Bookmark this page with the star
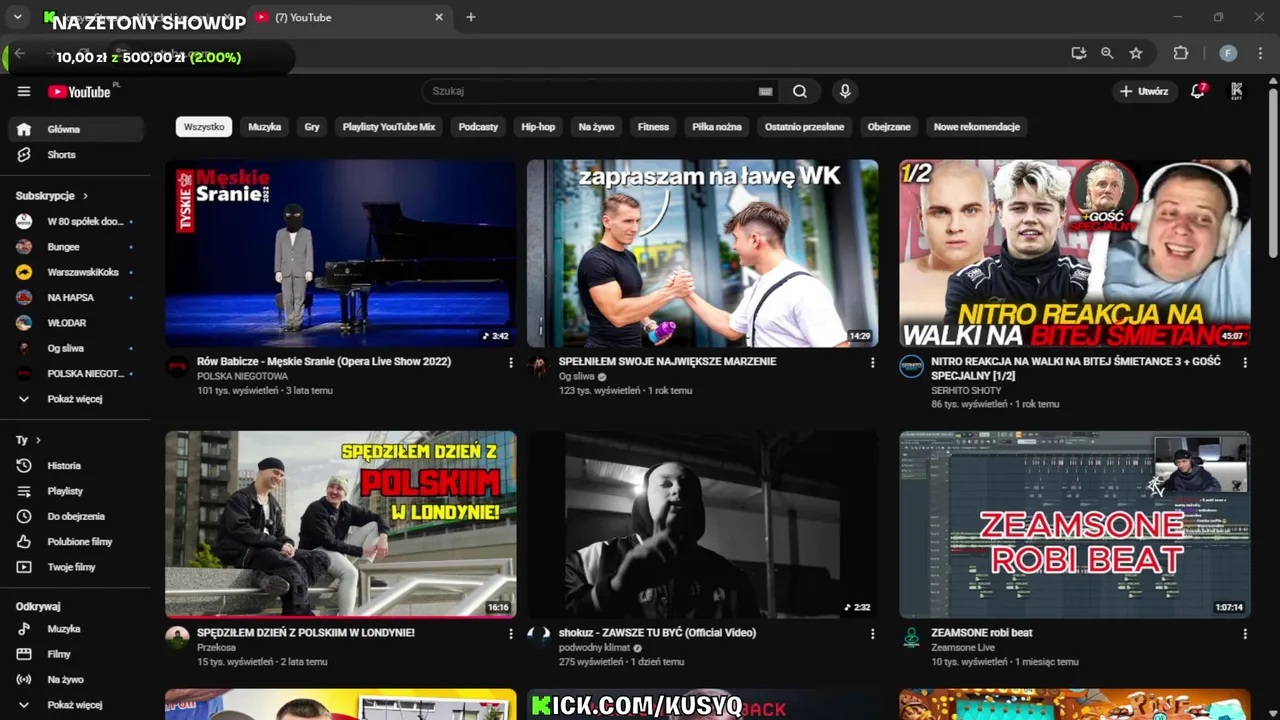Viewport: 1280px width, 720px height. coord(1136,53)
